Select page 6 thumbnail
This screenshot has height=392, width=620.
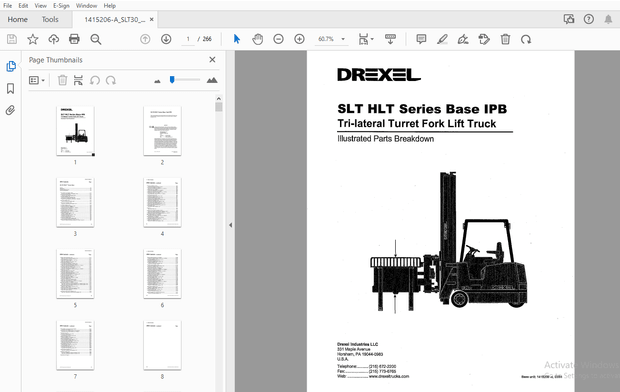click(x=162, y=274)
